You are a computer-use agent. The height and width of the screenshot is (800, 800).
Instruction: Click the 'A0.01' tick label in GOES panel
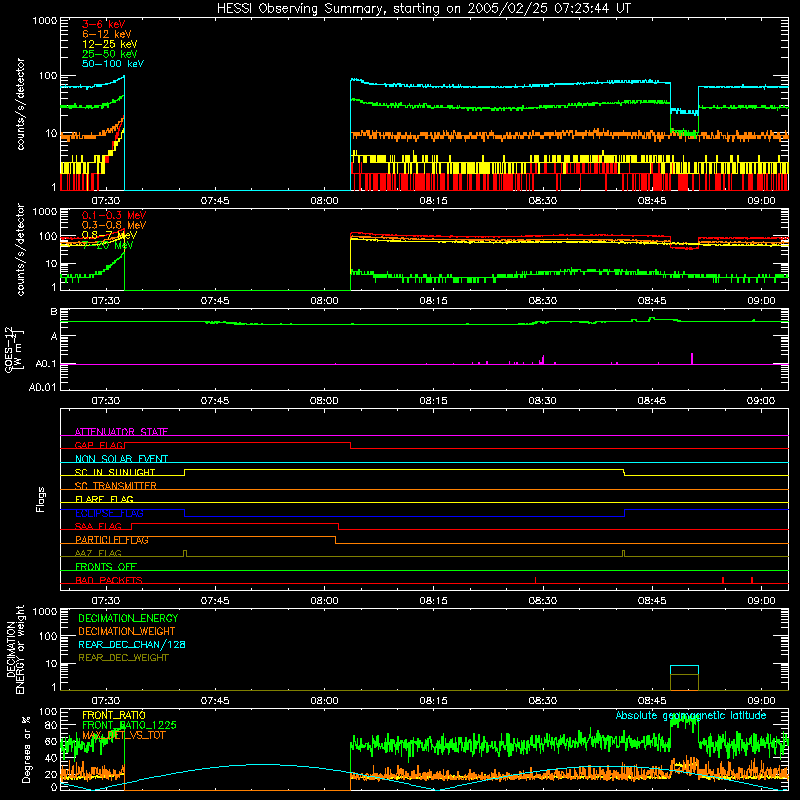coord(42,387)
